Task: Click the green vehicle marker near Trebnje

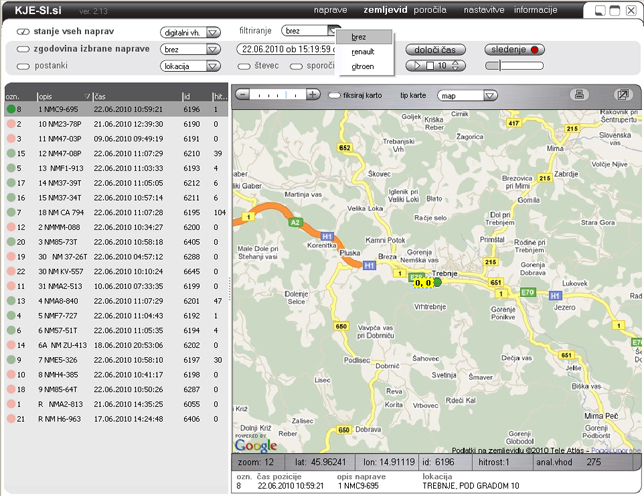Action: click(x=437, y=282)
